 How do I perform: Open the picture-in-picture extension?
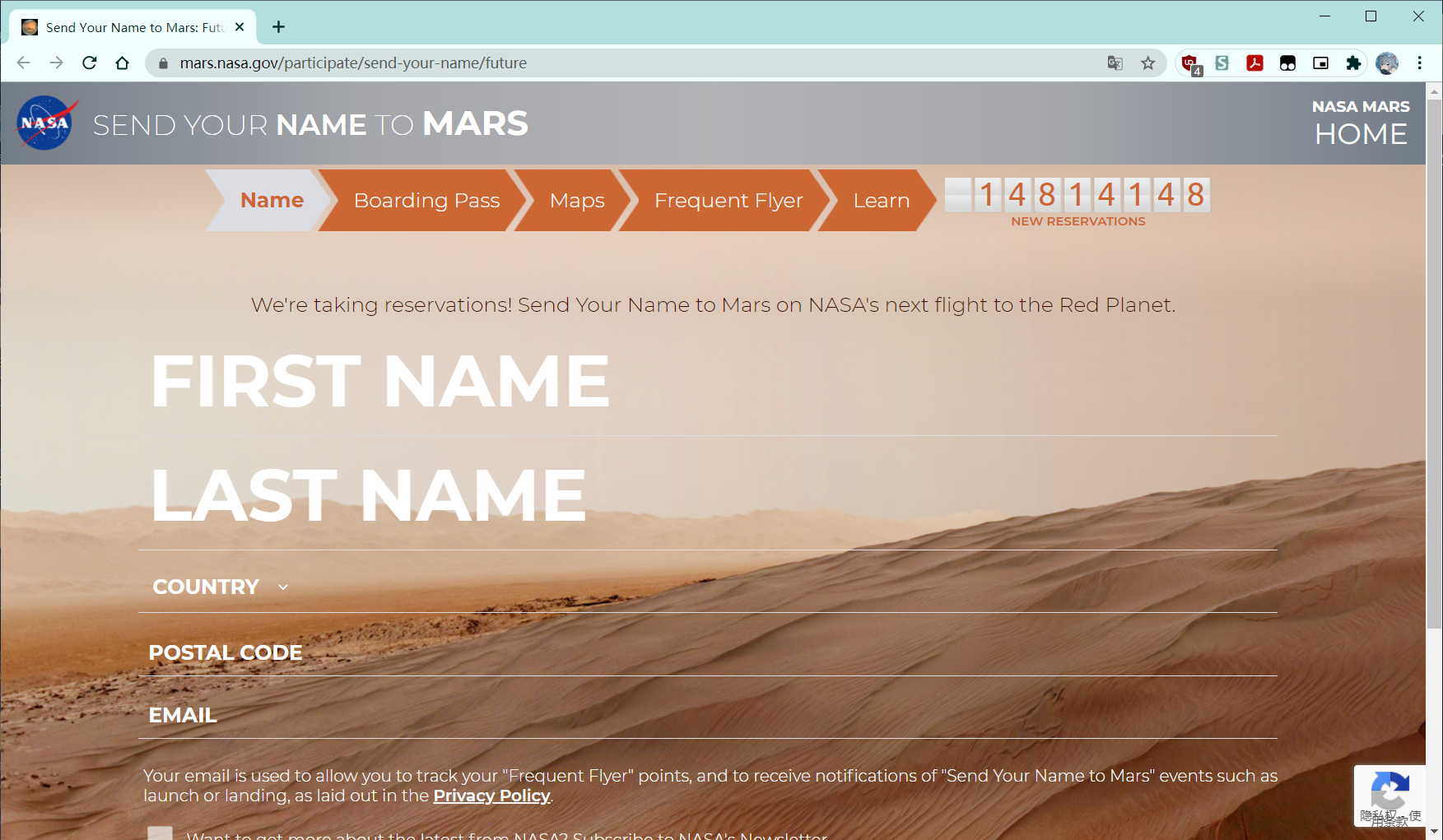pyautogui.click(x=1320, y=63)
